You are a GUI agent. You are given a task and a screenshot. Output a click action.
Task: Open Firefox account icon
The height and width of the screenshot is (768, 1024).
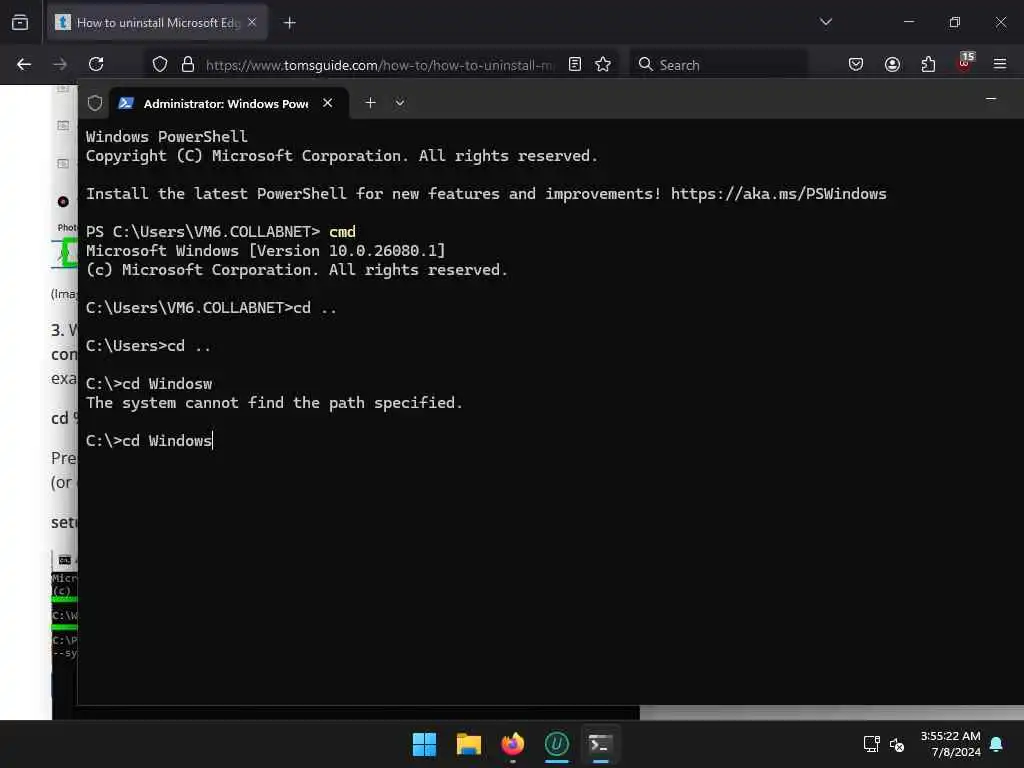[892, 64]
